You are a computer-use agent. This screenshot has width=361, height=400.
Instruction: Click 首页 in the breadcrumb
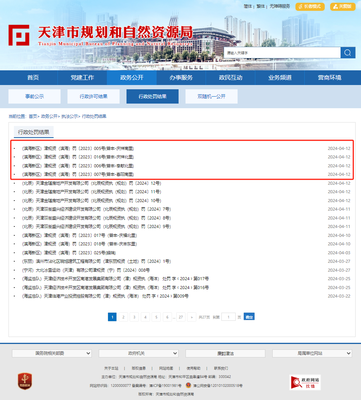[x=33, y=116]
